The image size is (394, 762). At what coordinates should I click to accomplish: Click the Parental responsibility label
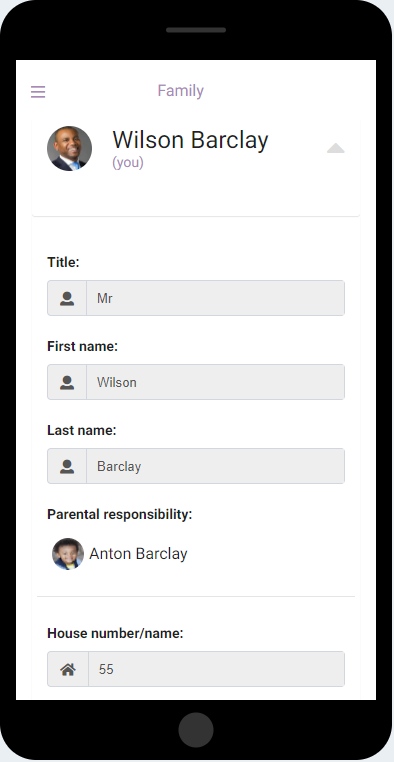coord(120,515)
